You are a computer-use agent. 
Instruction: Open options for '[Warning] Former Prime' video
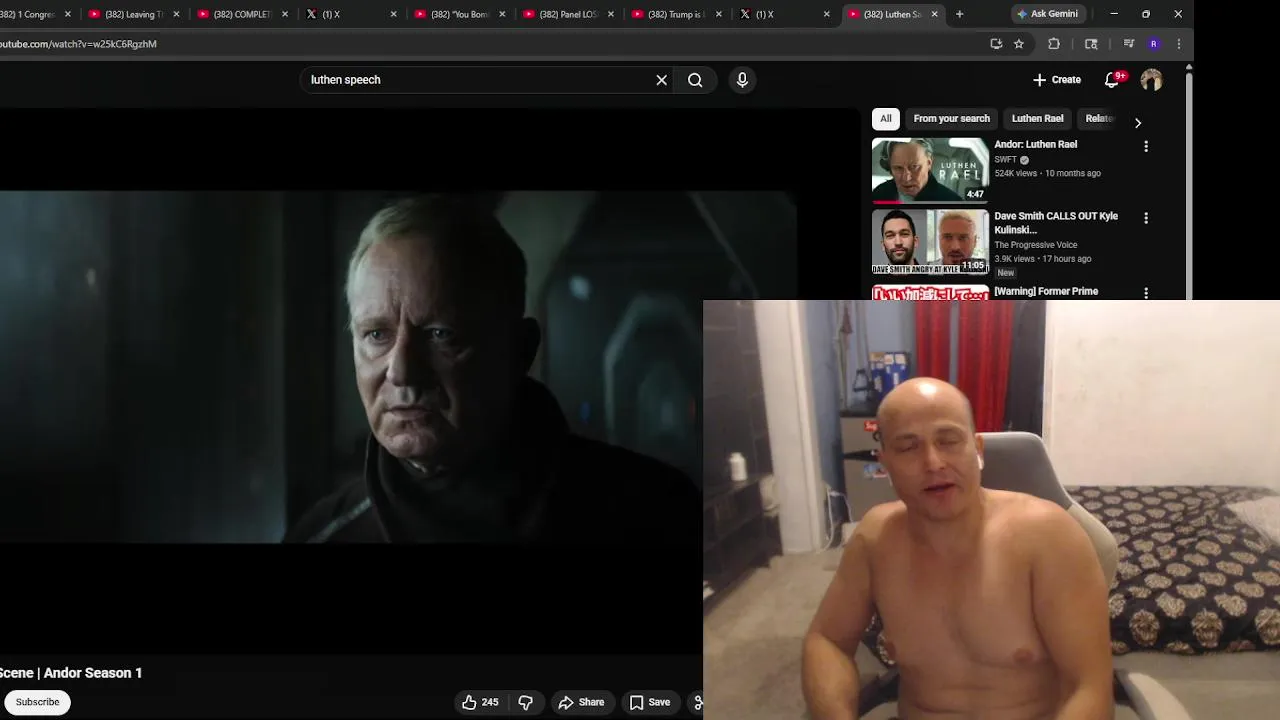(1146, 293)
